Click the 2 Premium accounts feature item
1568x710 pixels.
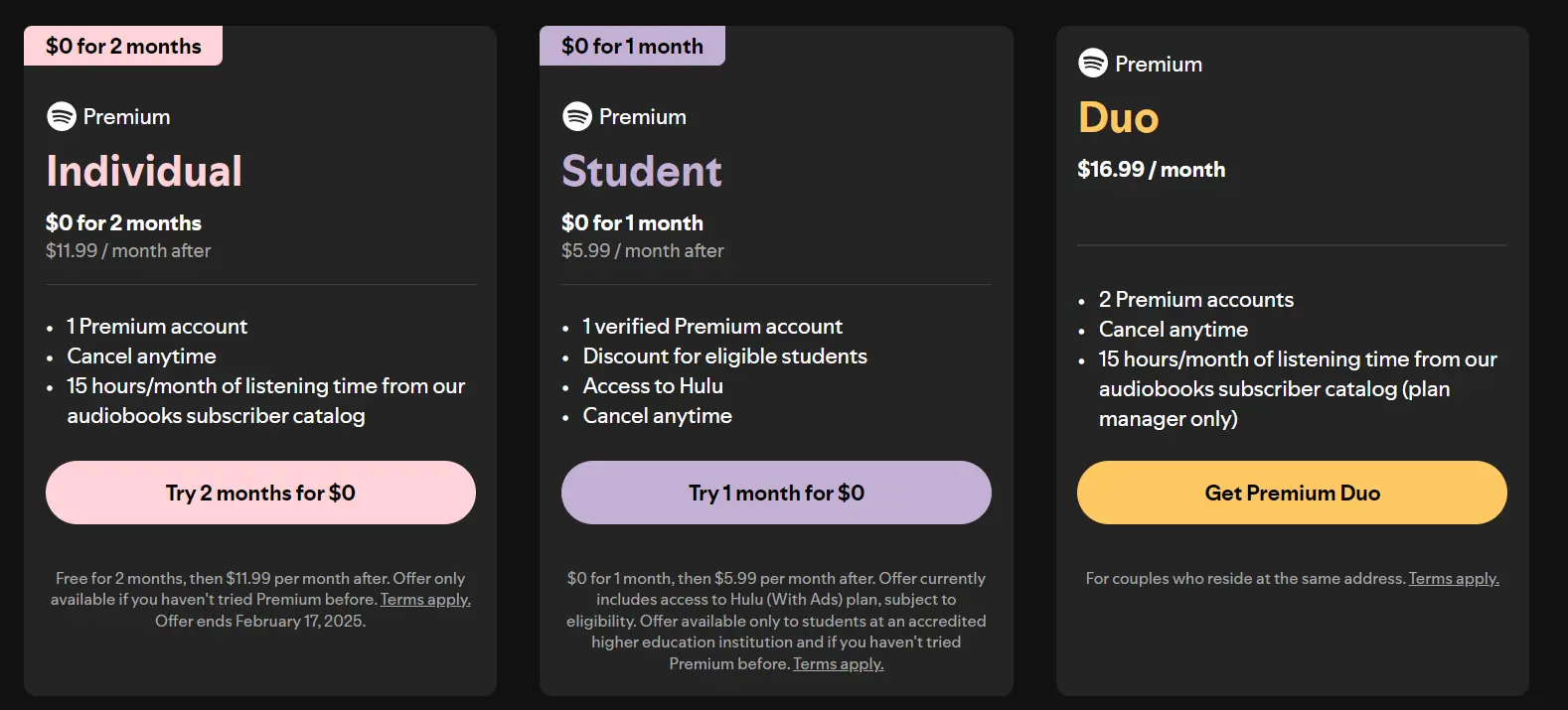(1195, 299)
